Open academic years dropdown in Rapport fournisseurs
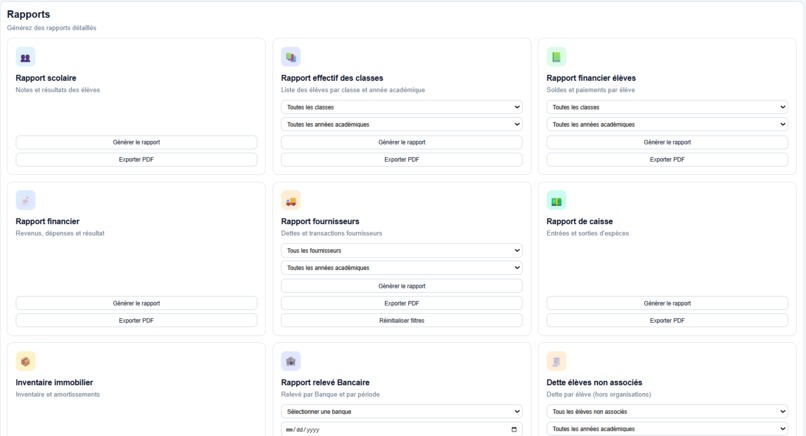Image resolution: width=806 pixels, height=436 pixels. 401,268
